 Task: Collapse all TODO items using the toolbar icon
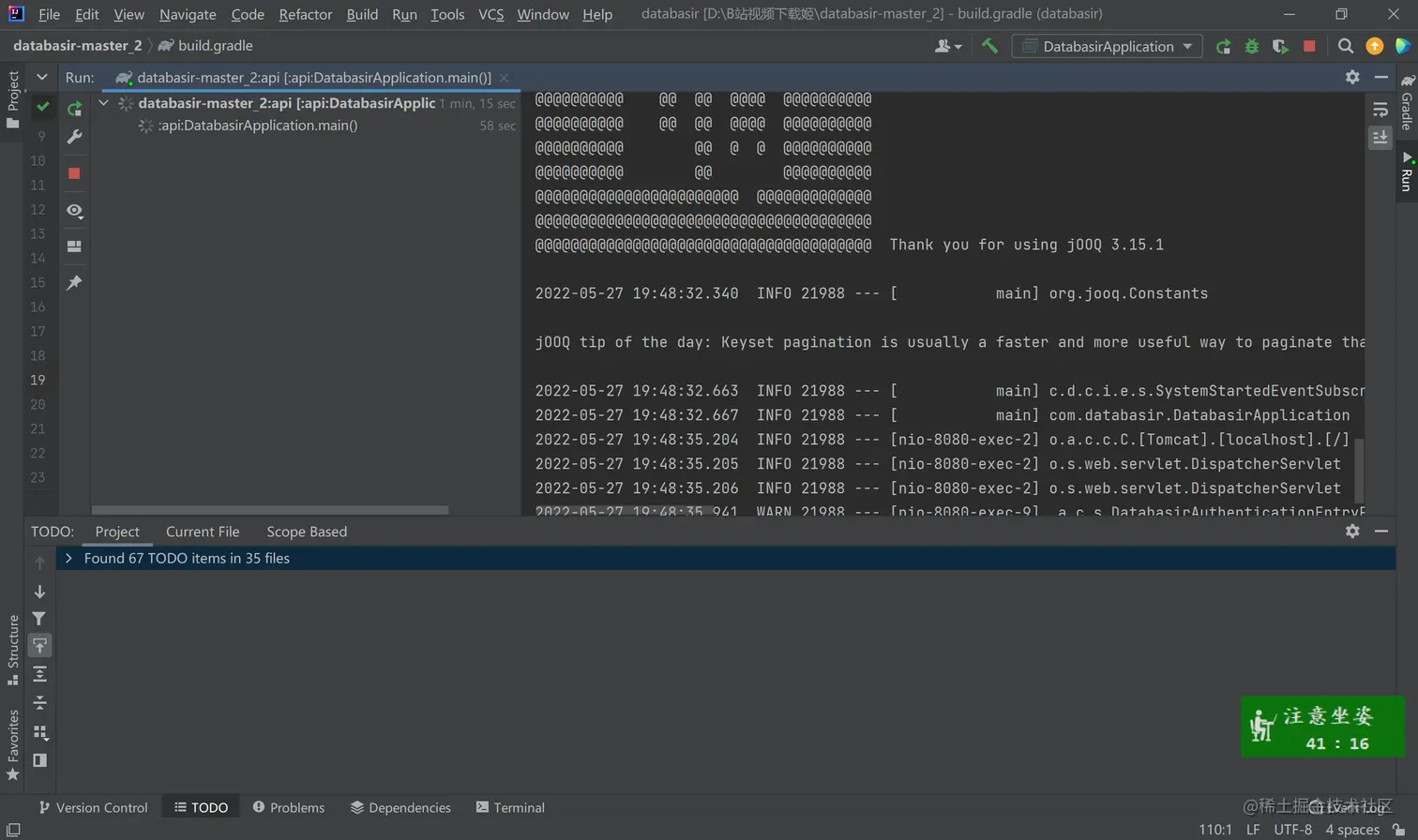coord(39,702)
